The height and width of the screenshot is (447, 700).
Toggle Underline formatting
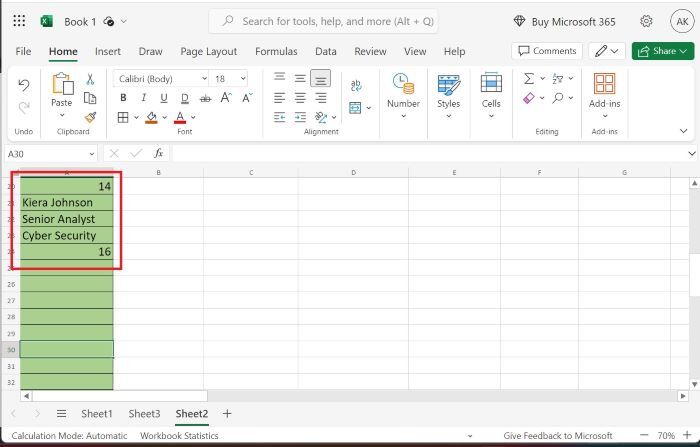(164, 97)
